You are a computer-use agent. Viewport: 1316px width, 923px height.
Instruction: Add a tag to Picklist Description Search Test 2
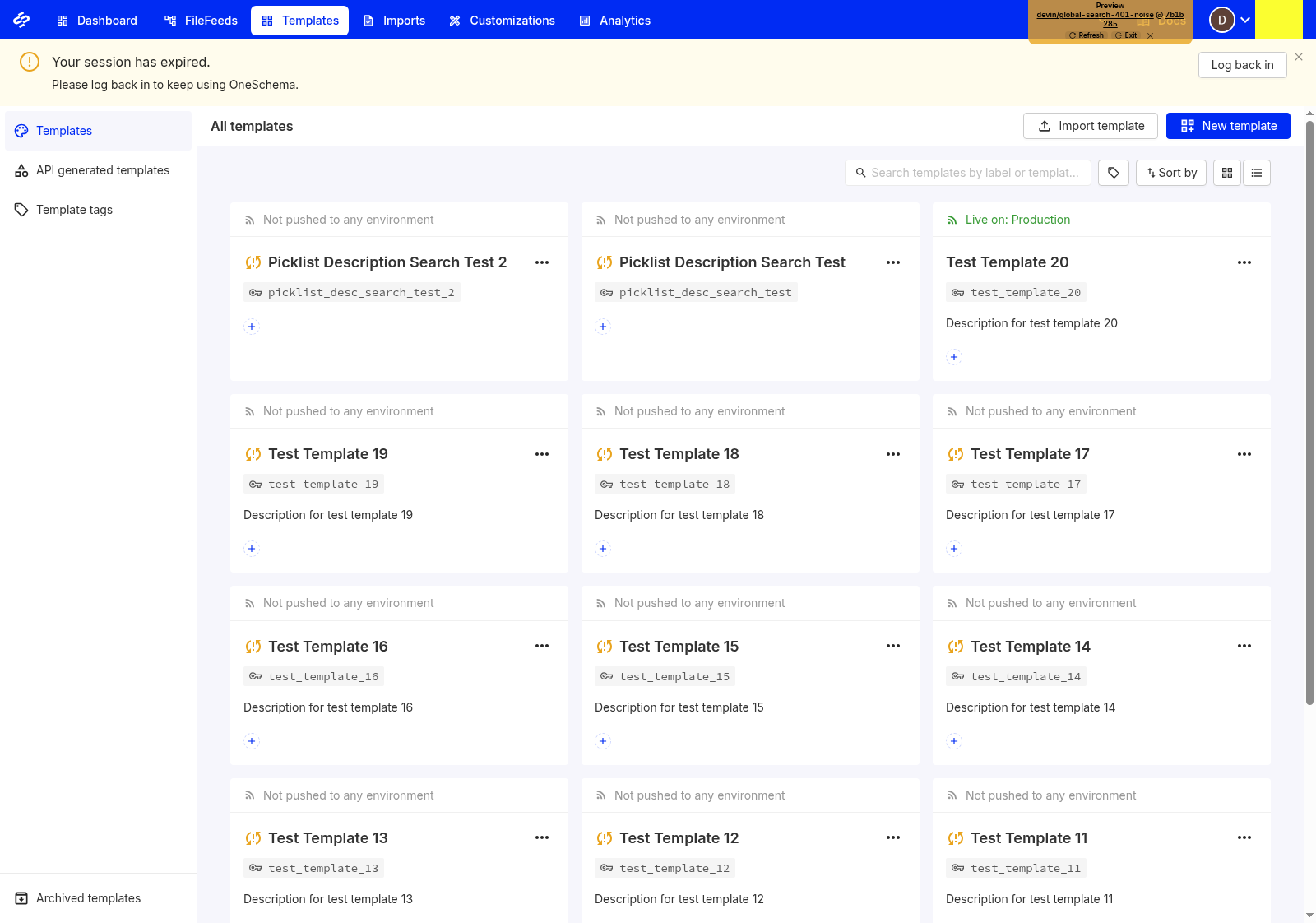[x=252, y=327]
